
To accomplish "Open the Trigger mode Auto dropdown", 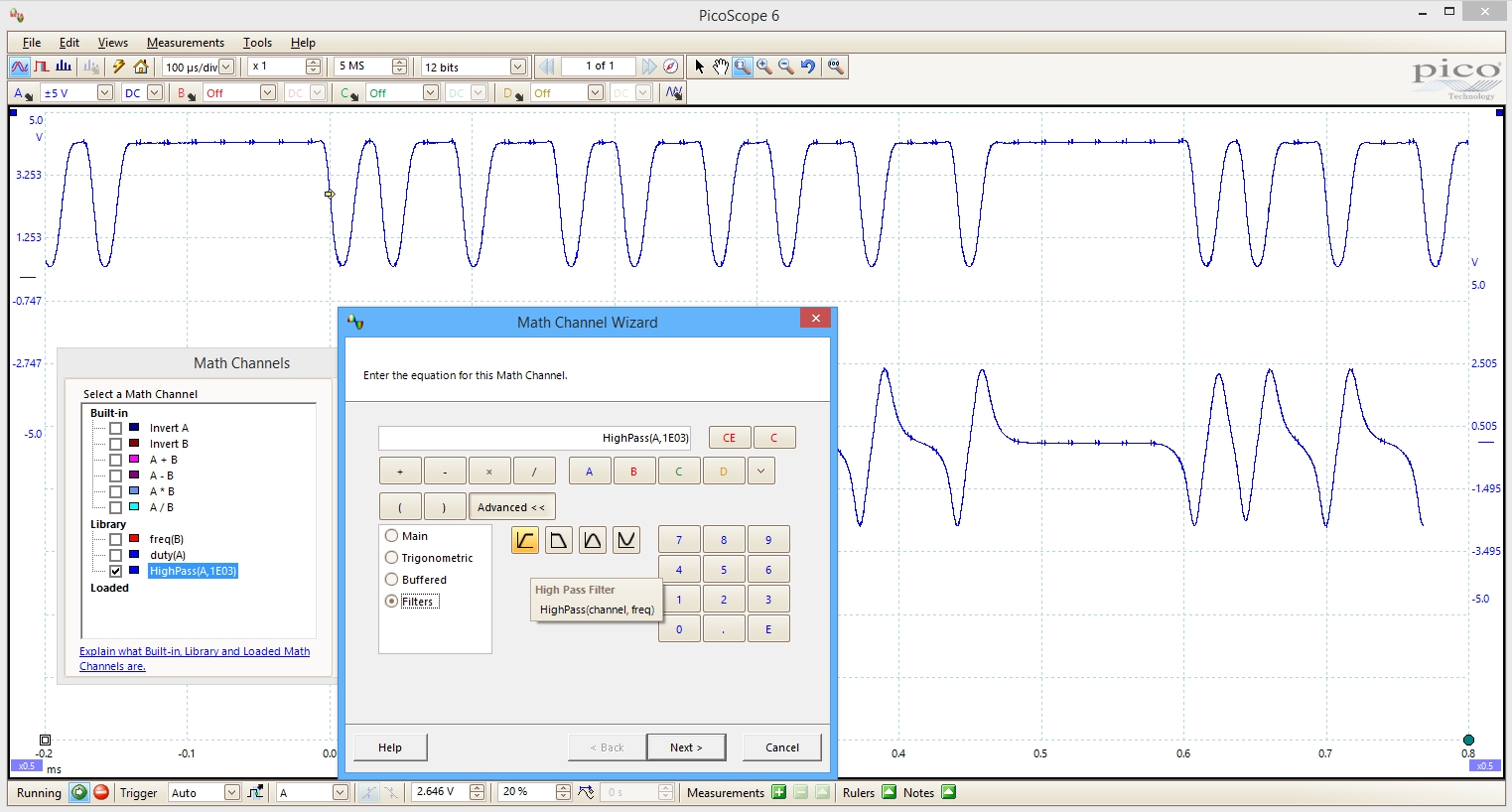I will tap(231, 792).
